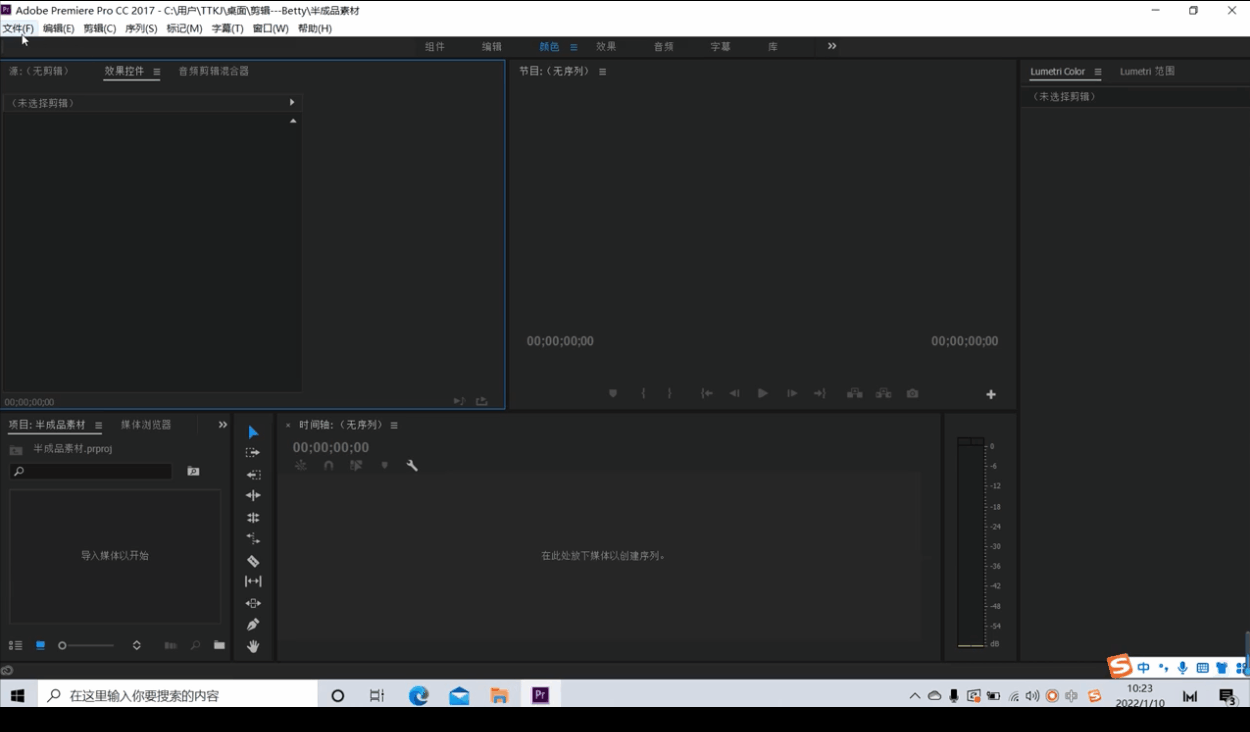Select the Slide tool

tap(253, 603)
